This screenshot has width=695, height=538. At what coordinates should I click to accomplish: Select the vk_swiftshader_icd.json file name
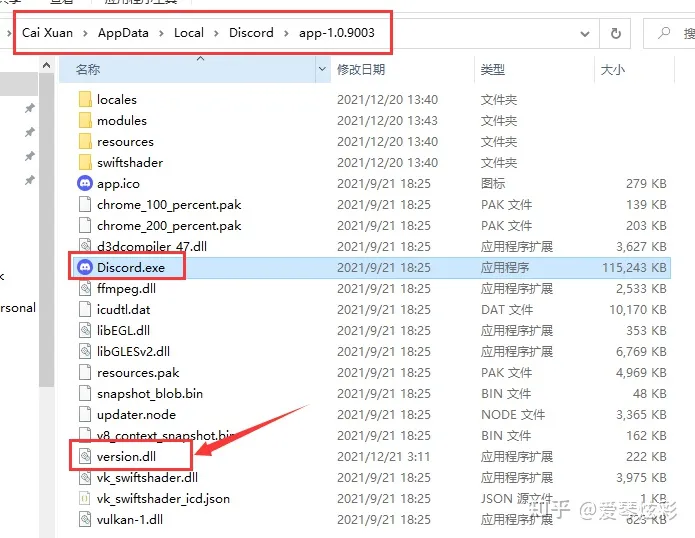click(x=163, y=499)
